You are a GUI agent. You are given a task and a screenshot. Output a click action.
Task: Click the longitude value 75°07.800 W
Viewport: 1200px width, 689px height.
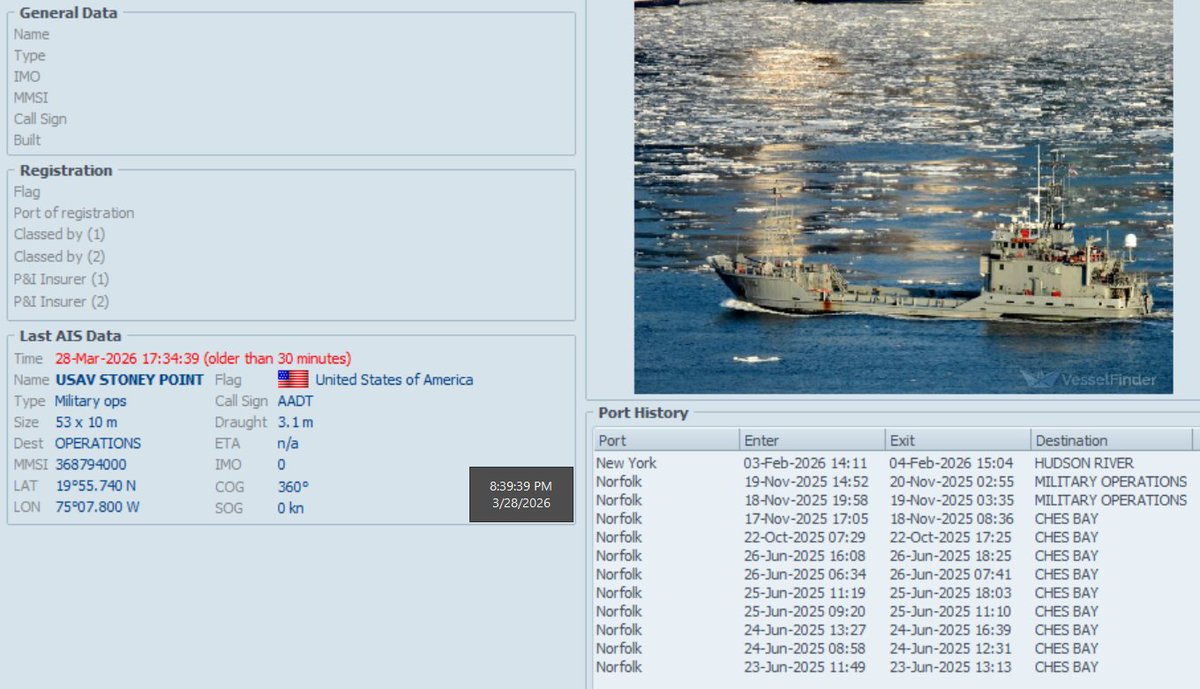point(98,507)
